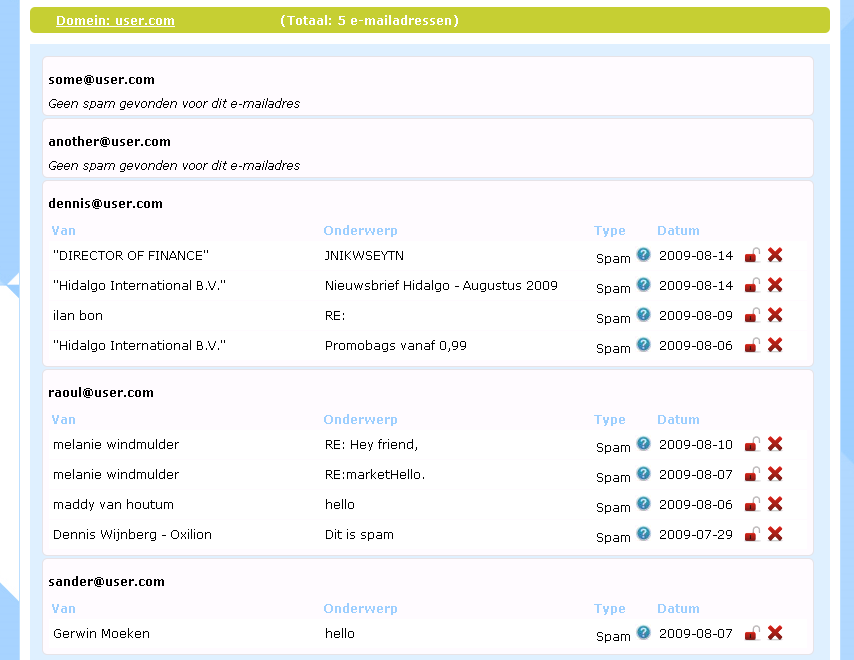
Task: Click Datum column header under raoul@user.com
Action: click(x=678, y=420)
